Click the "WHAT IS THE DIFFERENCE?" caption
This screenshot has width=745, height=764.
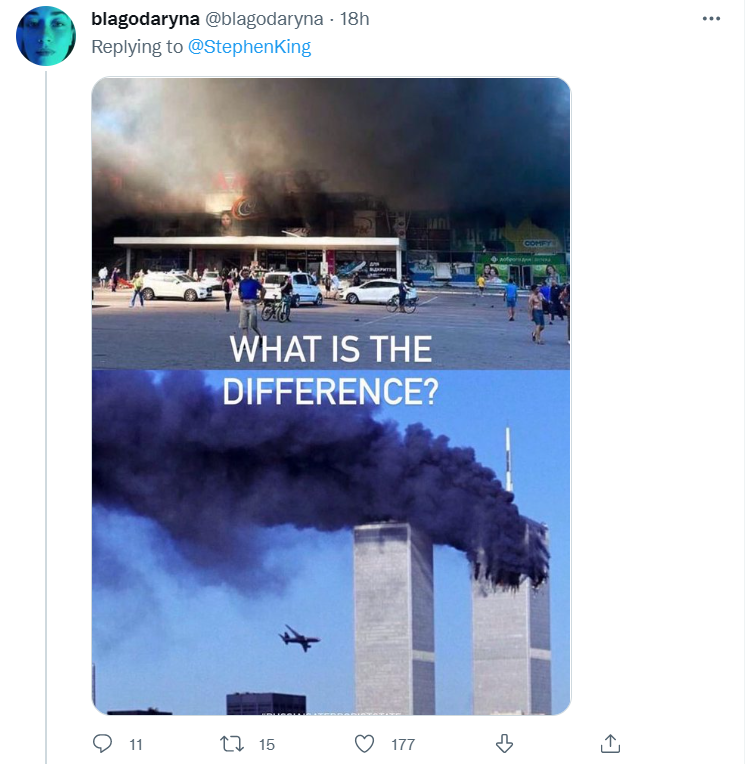[x=330, y=370]
